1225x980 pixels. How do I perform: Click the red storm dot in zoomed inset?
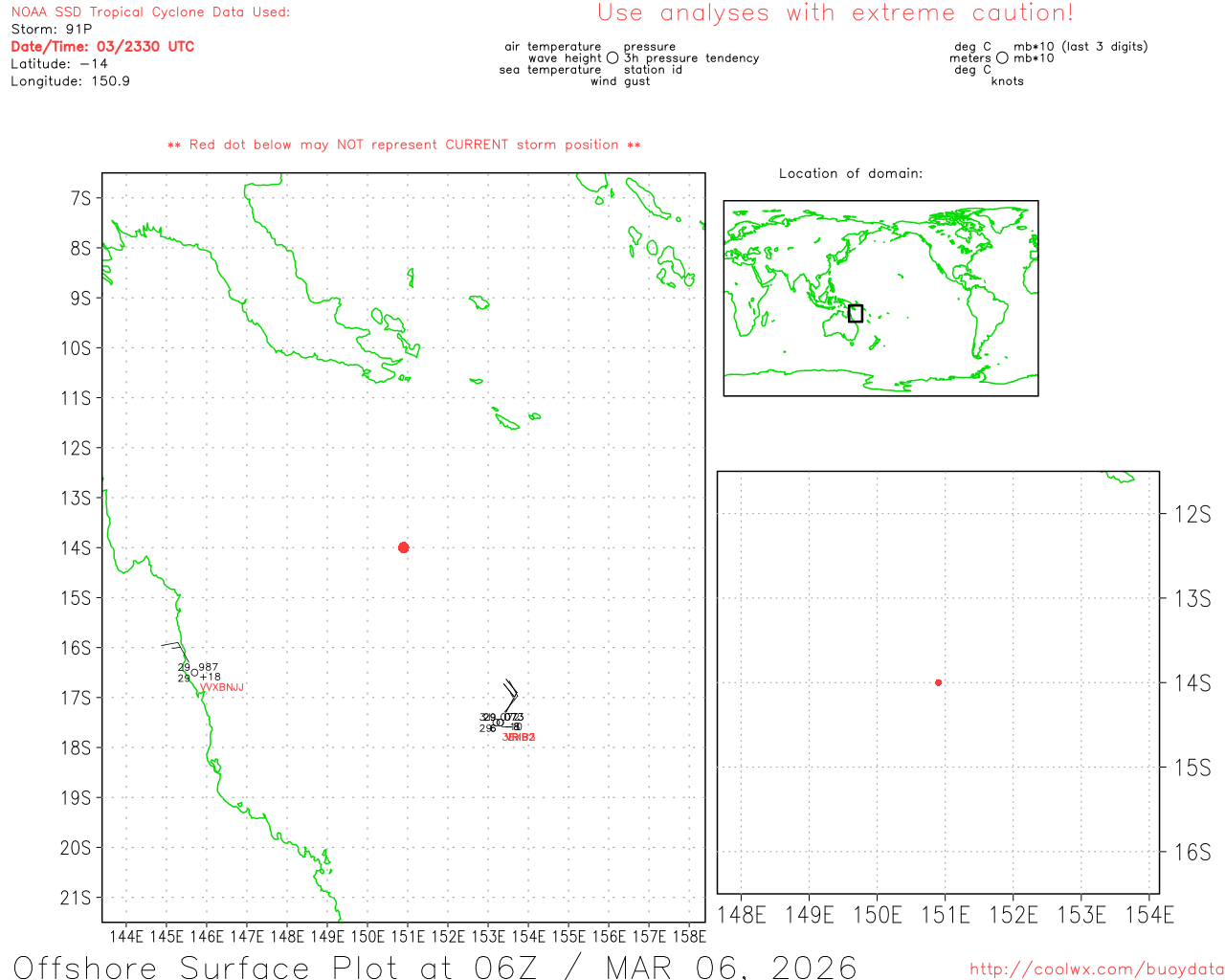(x=938, y=682)
